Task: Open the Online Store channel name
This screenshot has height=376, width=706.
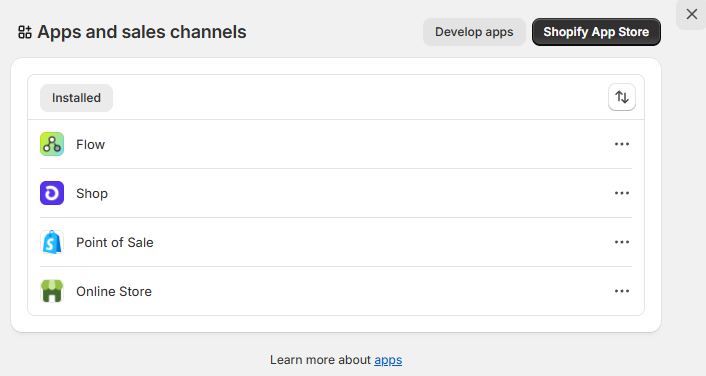Action: click(114, 291)
